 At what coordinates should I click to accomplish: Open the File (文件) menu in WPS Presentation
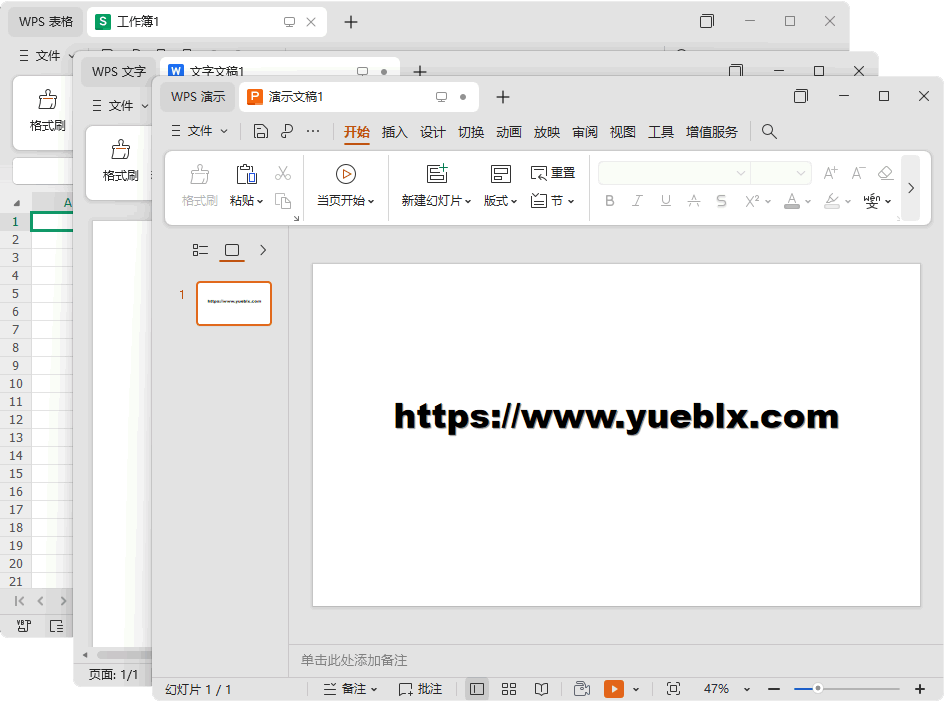click(200, 131)
